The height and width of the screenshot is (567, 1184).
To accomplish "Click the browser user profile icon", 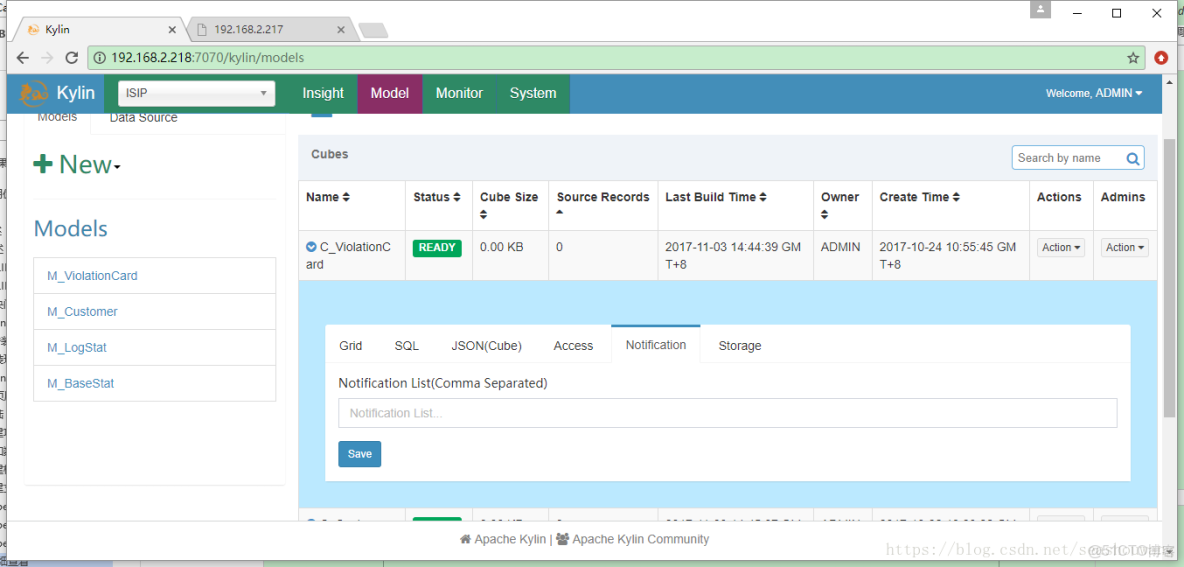I will click(1042, 10).
